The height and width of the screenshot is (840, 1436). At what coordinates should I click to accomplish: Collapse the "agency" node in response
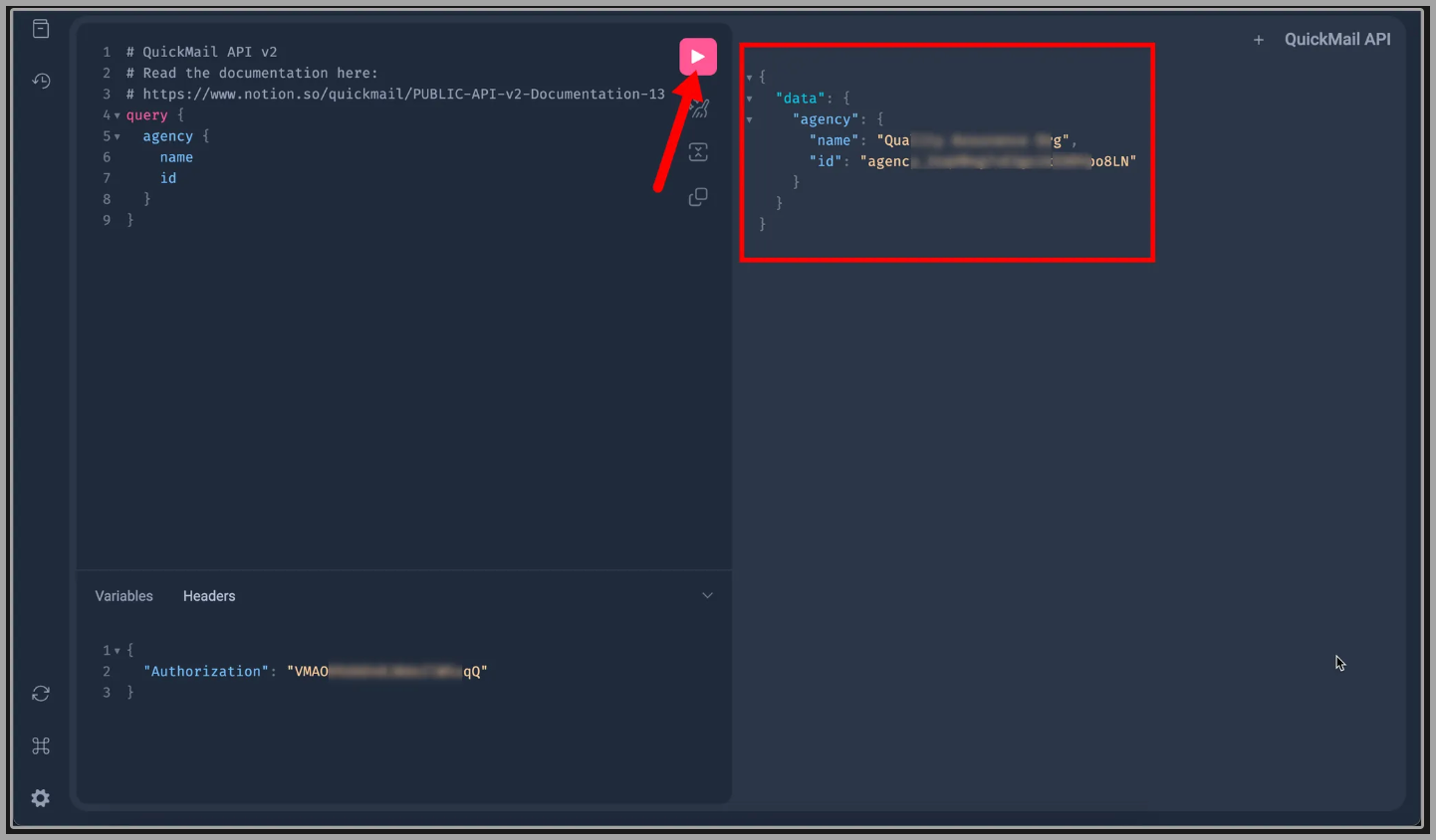750,119
